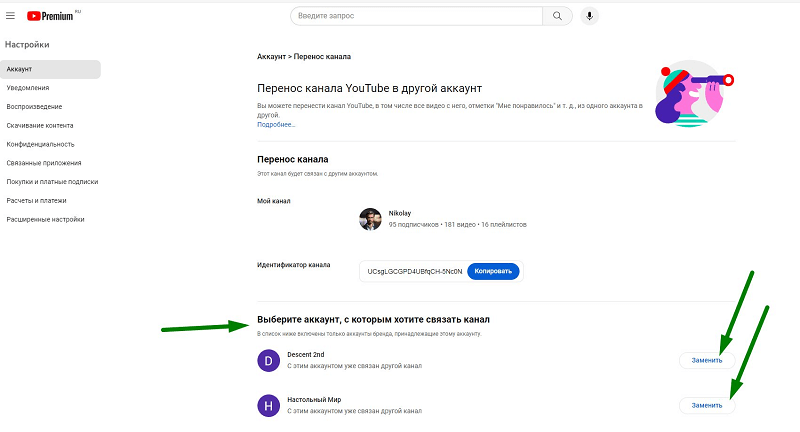Open 'Связанные приложения' settings section

[44, 163]
